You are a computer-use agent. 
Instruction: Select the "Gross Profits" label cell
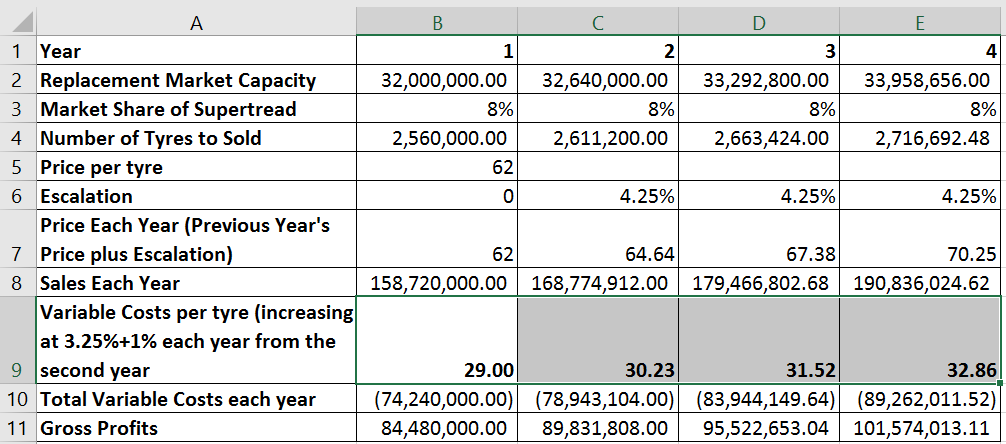point(196,429)
